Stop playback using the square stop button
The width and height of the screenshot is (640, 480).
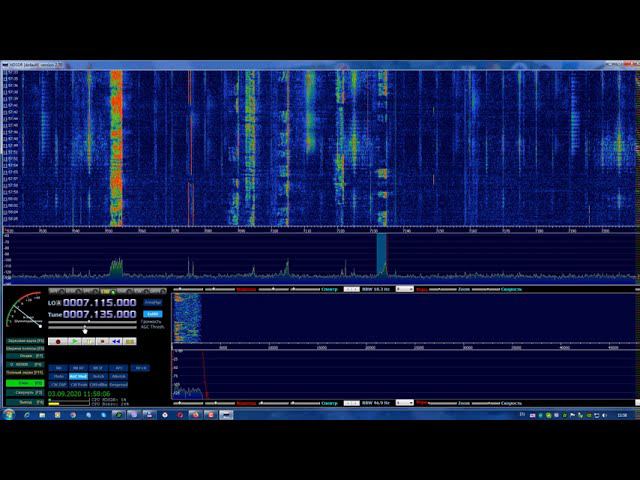pyautogui.click(x=102, y=341)
